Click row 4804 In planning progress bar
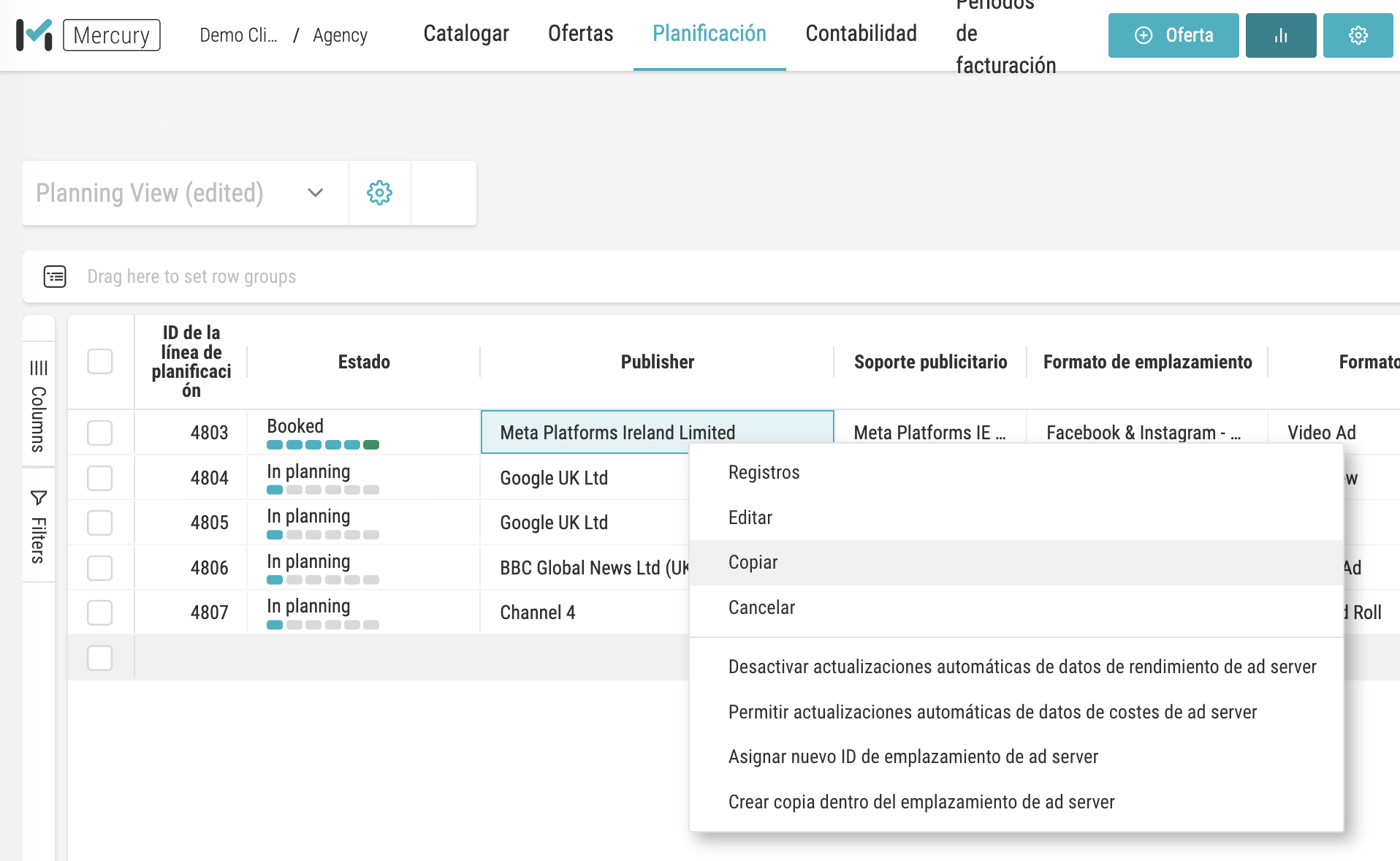Viewport: 1400px width, 861px height. click(323, 490)
